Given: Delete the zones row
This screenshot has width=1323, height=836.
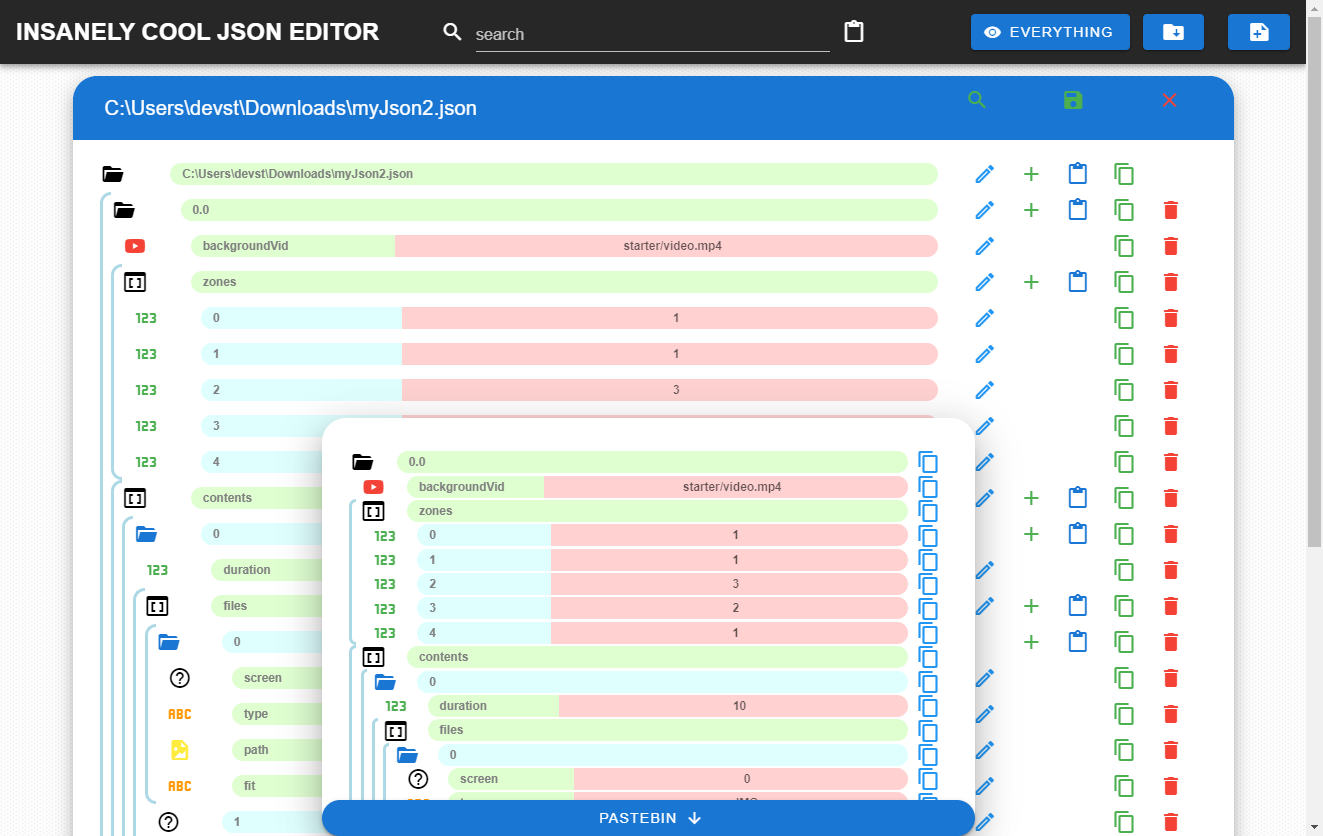Looking at the screenshot, I should pyautogui.click(x=1171, y=282).
